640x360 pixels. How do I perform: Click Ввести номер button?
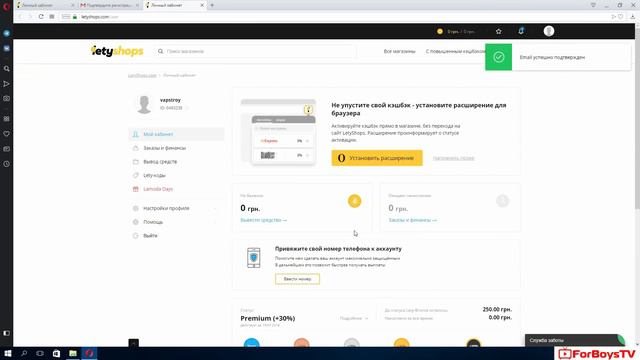point(297,279)
